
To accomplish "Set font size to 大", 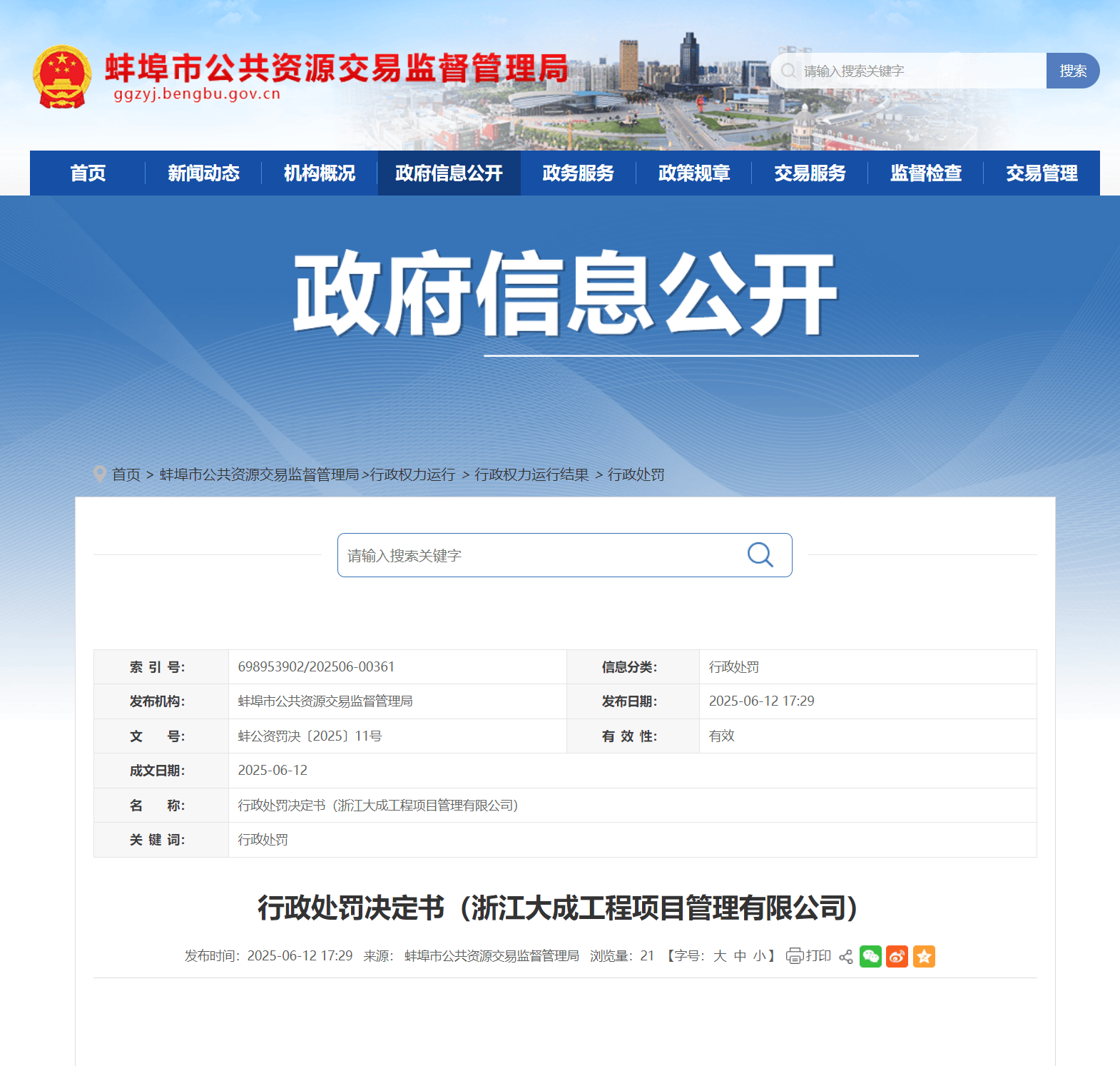I will [x=720, y=956].
